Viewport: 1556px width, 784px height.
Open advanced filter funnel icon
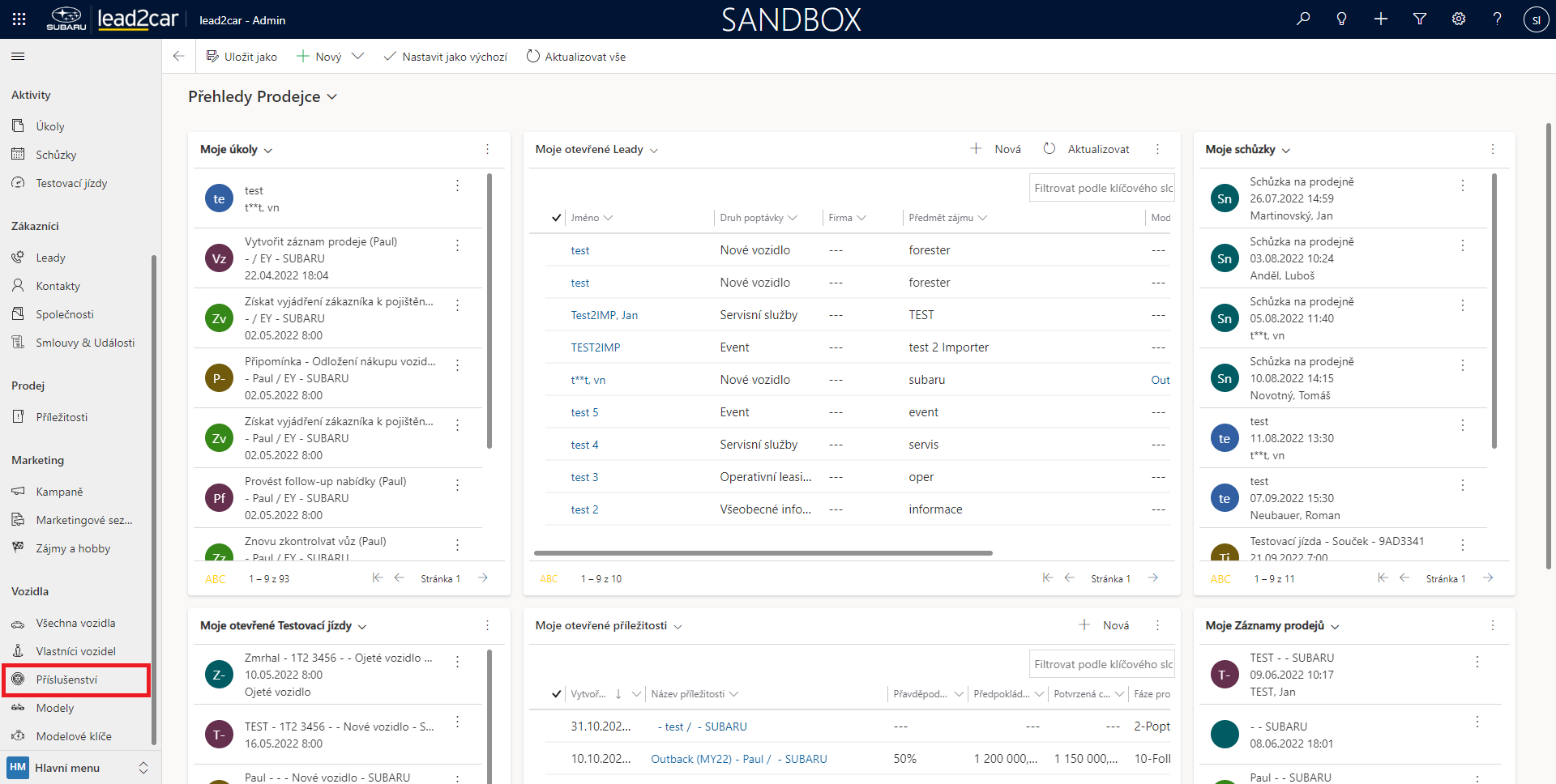[1420, 19]
